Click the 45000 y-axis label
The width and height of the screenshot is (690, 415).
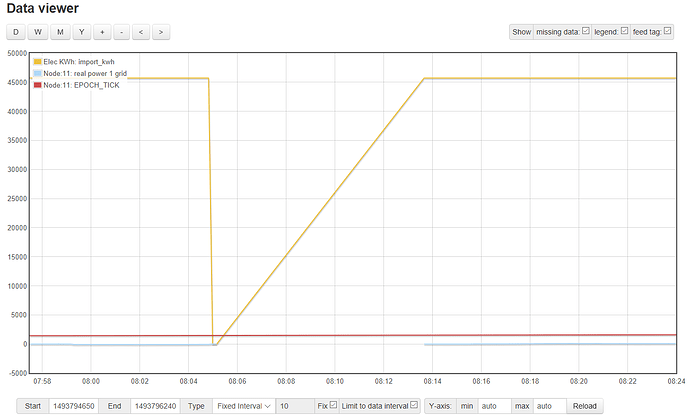[17, 82]
